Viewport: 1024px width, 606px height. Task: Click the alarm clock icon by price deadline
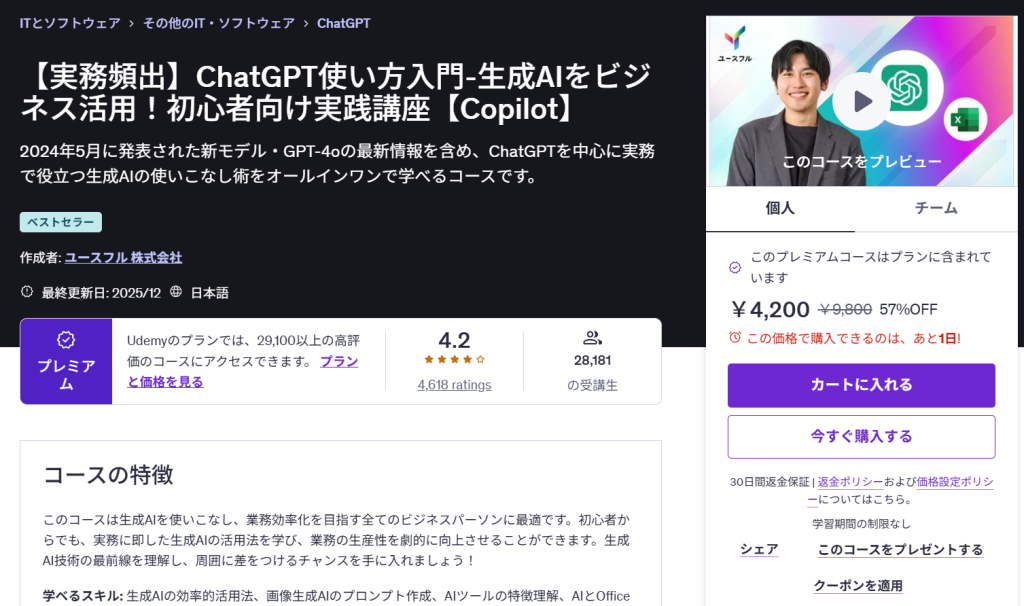coord(735,338)
